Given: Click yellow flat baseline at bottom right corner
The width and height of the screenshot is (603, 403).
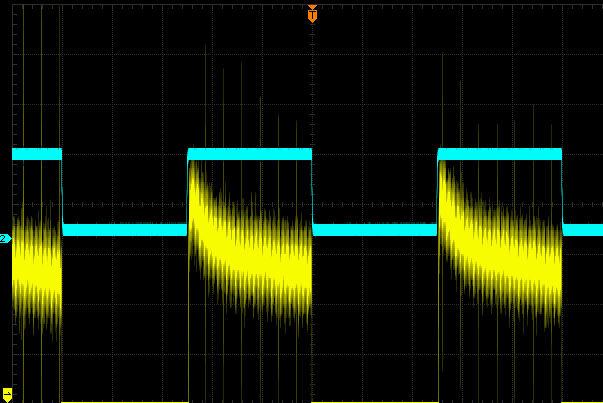Looking at the screenshot, I should tap(583, 401).
